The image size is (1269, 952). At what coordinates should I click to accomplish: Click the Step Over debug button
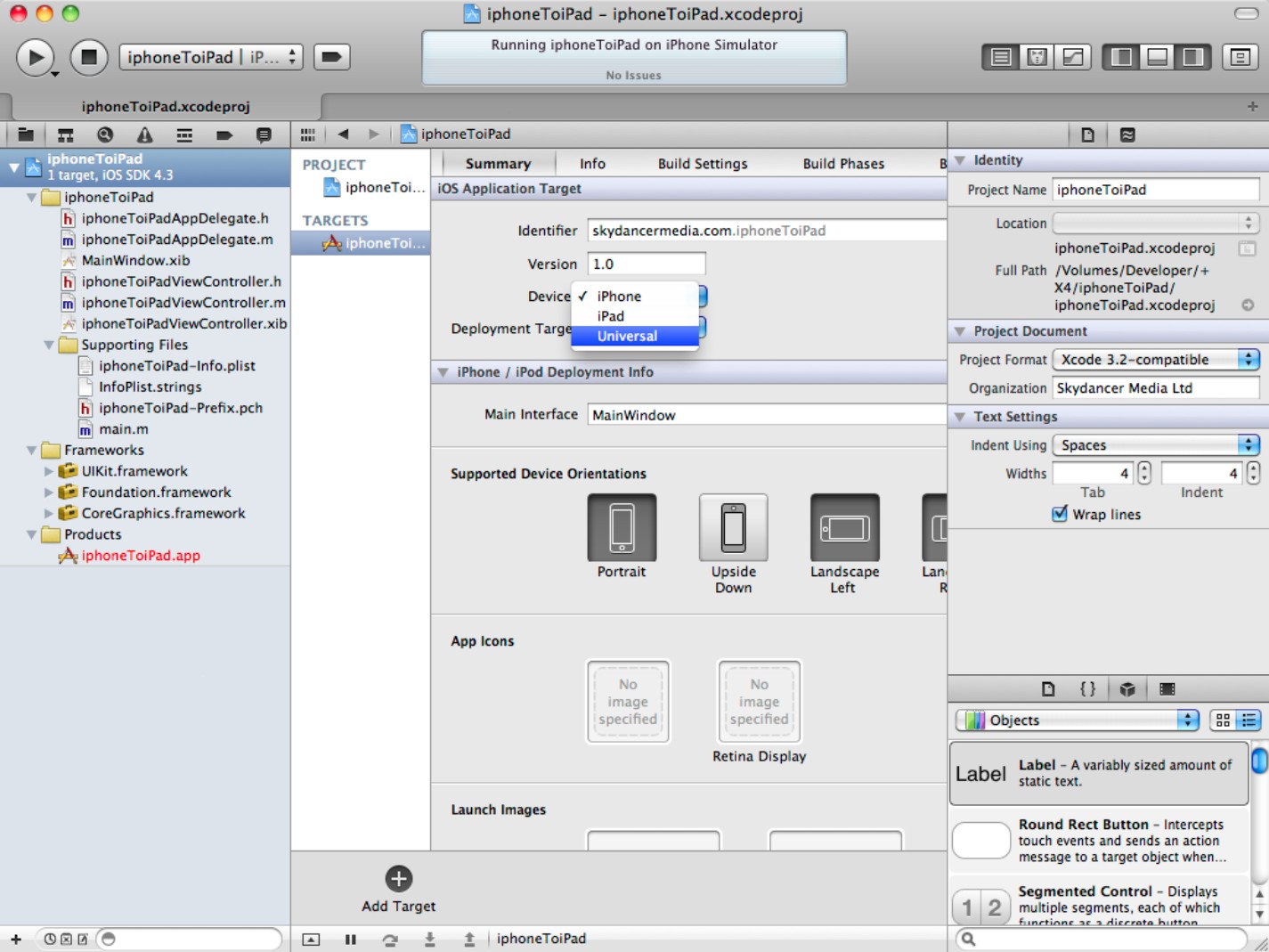390,939
